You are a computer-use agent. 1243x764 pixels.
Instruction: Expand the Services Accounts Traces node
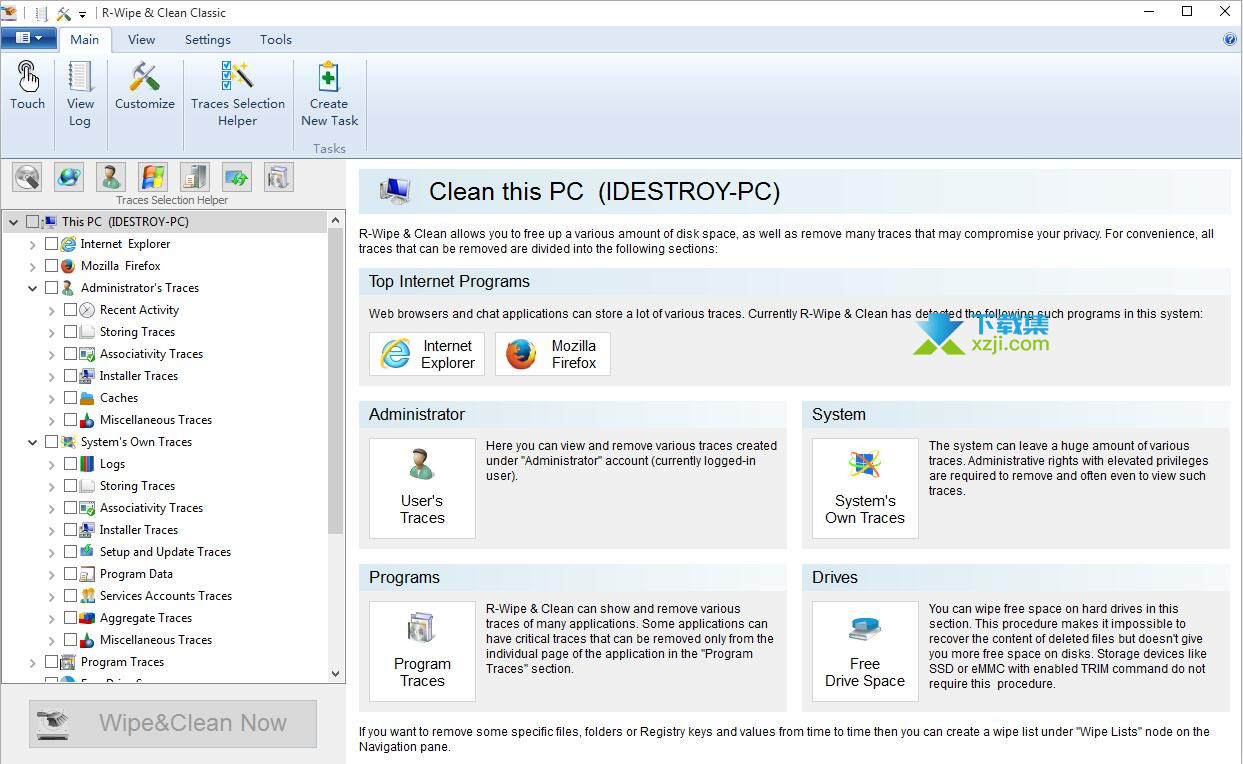click(52, 596)
